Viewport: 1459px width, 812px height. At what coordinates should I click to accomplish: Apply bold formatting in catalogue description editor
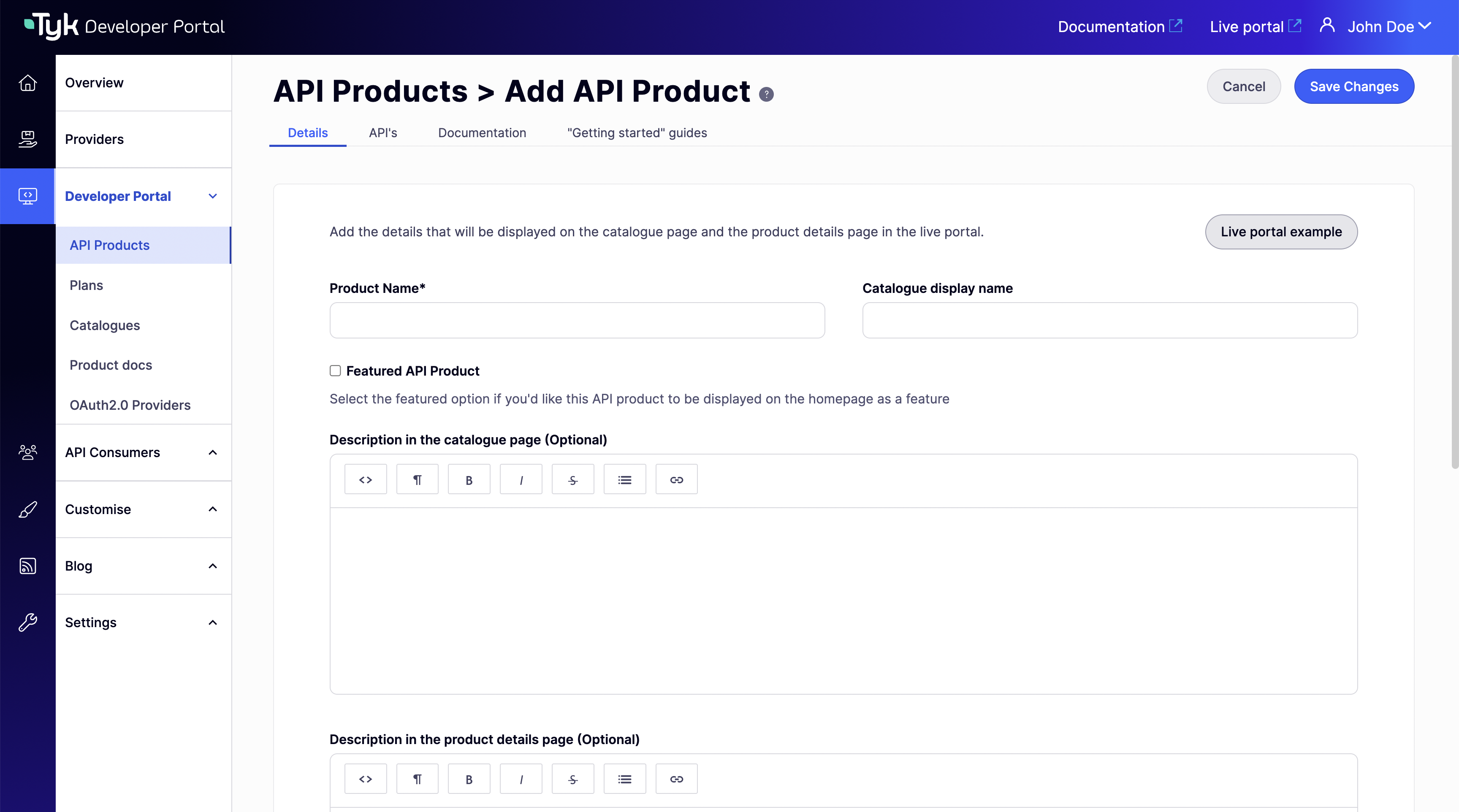tap(469, 479)
